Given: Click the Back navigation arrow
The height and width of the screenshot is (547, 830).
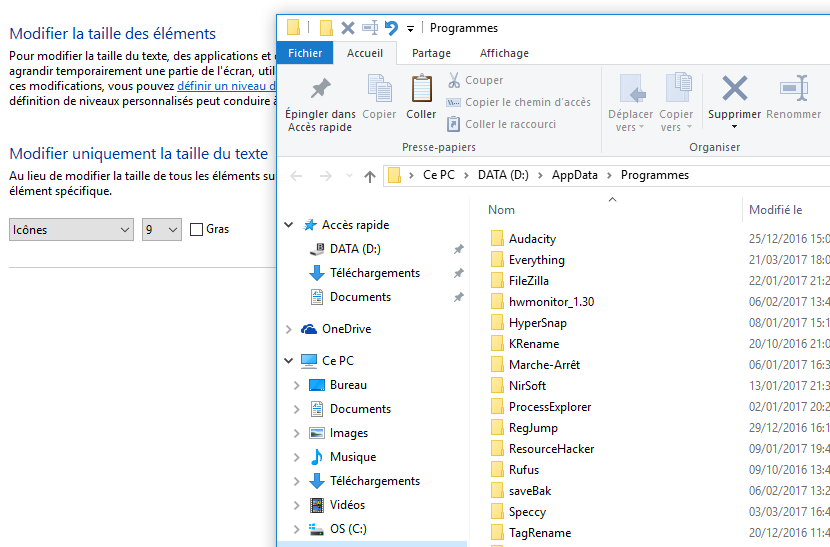Looking at the screenshot, I should (x=296, y=176).
